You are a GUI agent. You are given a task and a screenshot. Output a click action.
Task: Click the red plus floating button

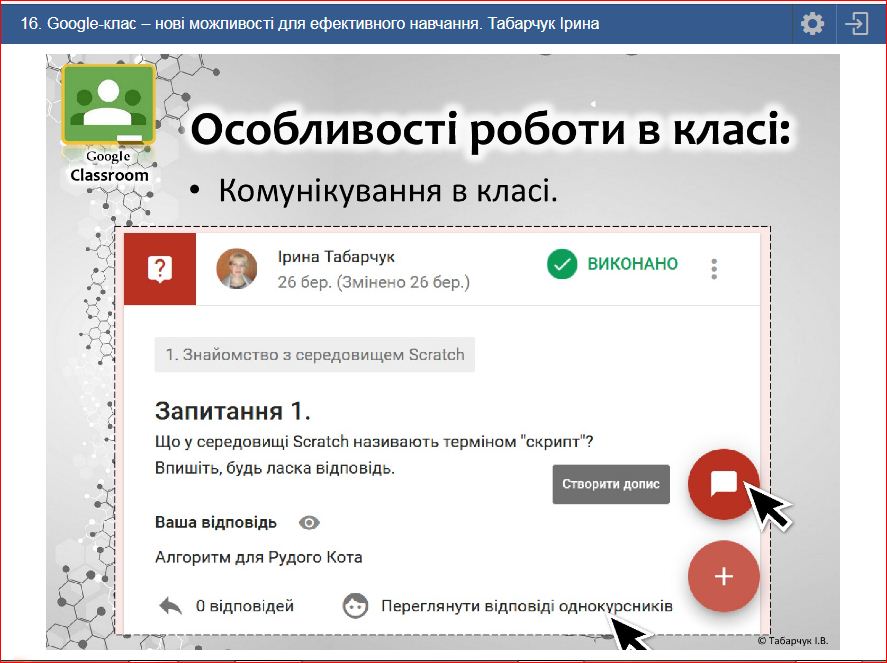724,576
